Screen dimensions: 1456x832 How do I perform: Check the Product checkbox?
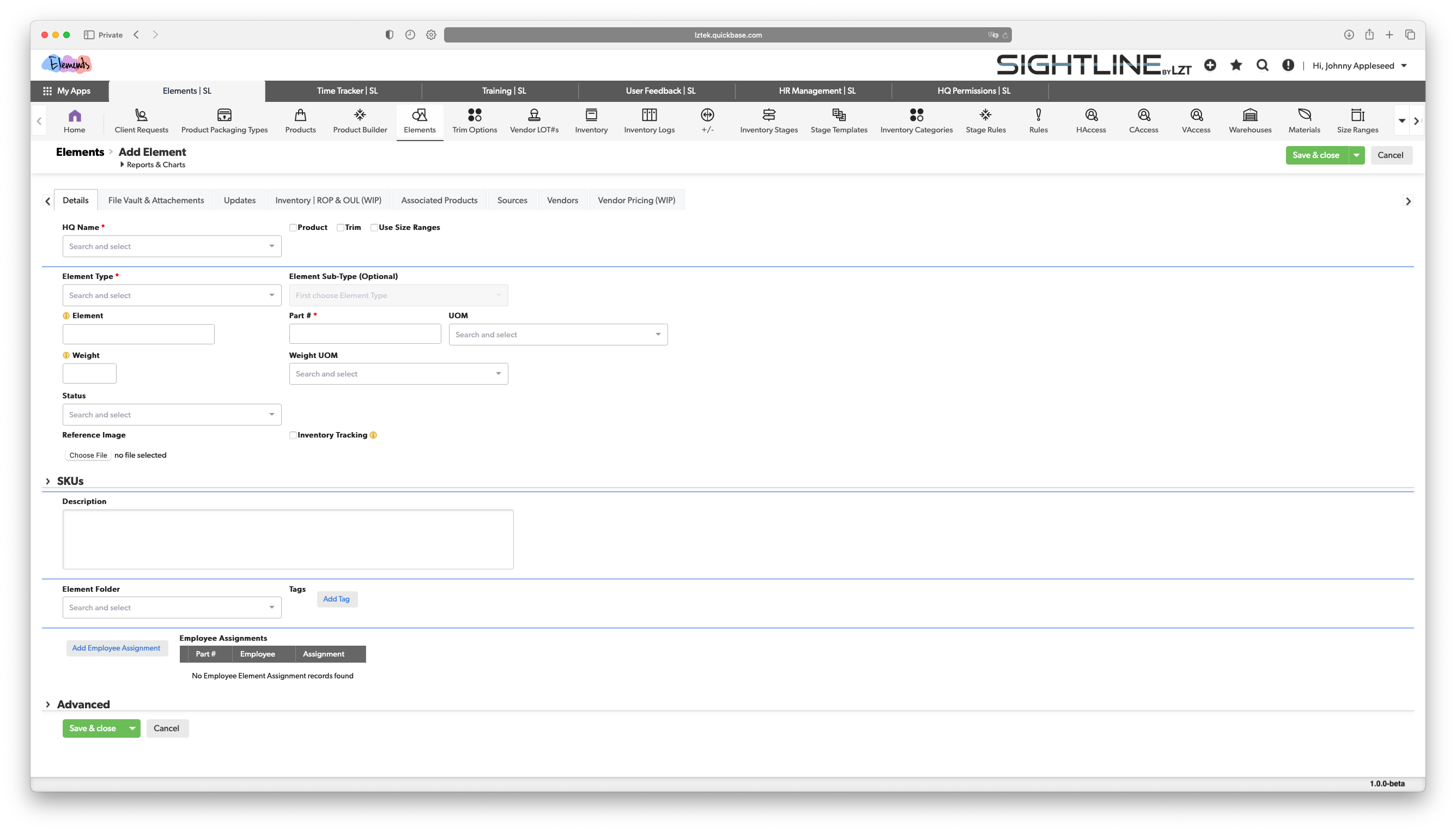click(x=293, y=227)
